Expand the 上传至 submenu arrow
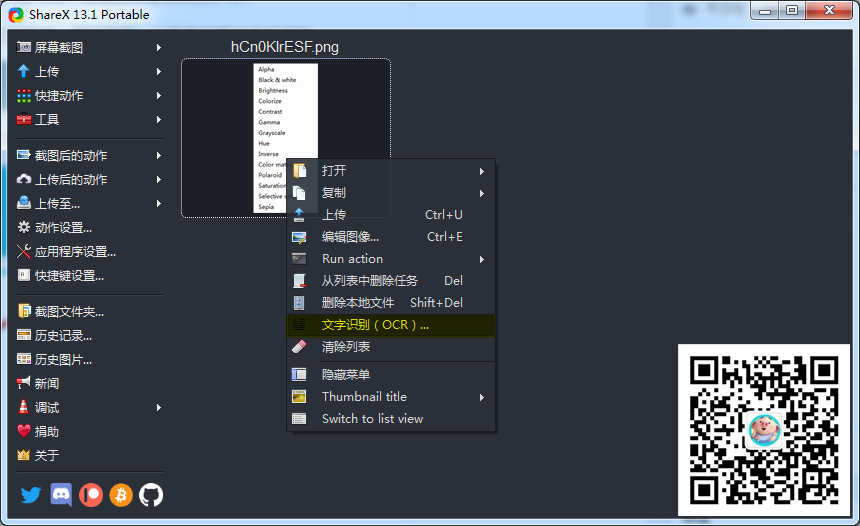 tap(159, 203)
